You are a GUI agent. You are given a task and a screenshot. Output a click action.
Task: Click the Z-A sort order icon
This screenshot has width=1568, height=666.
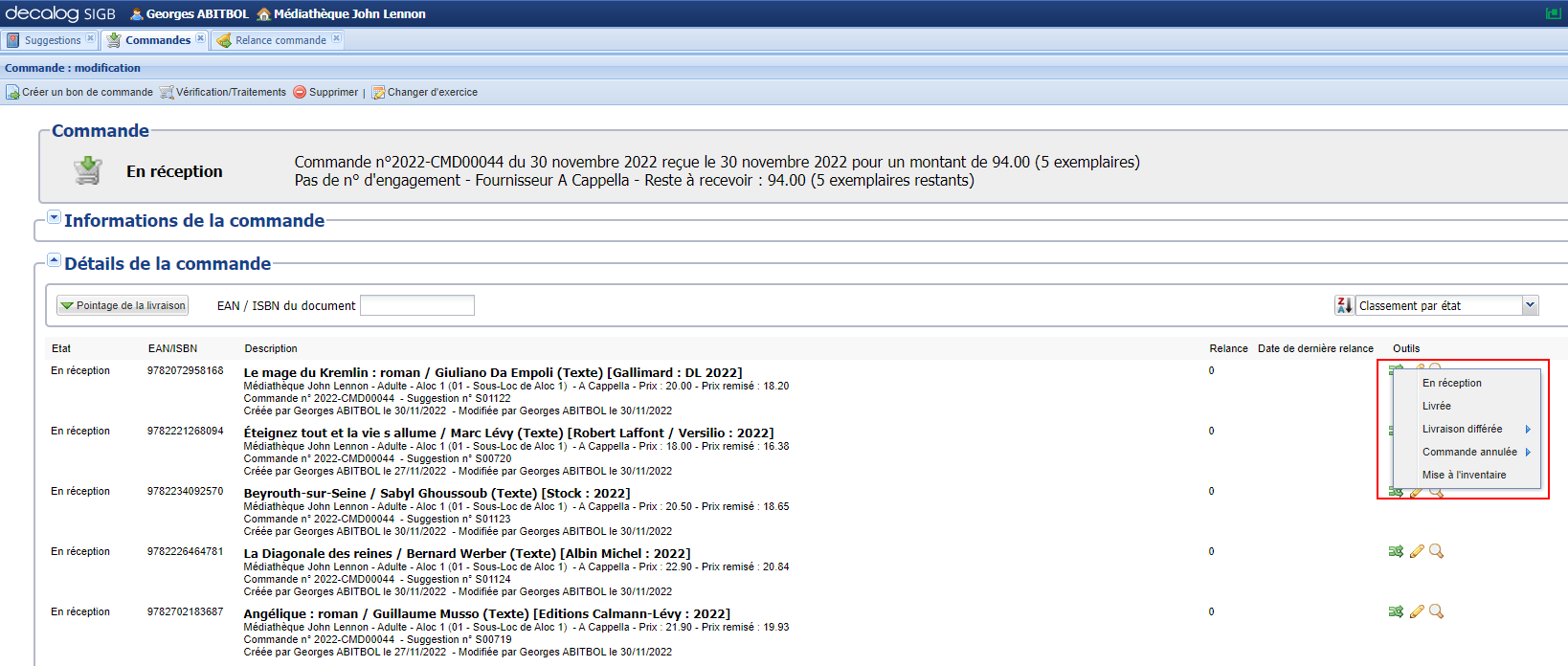click(x=1344, y=305)
